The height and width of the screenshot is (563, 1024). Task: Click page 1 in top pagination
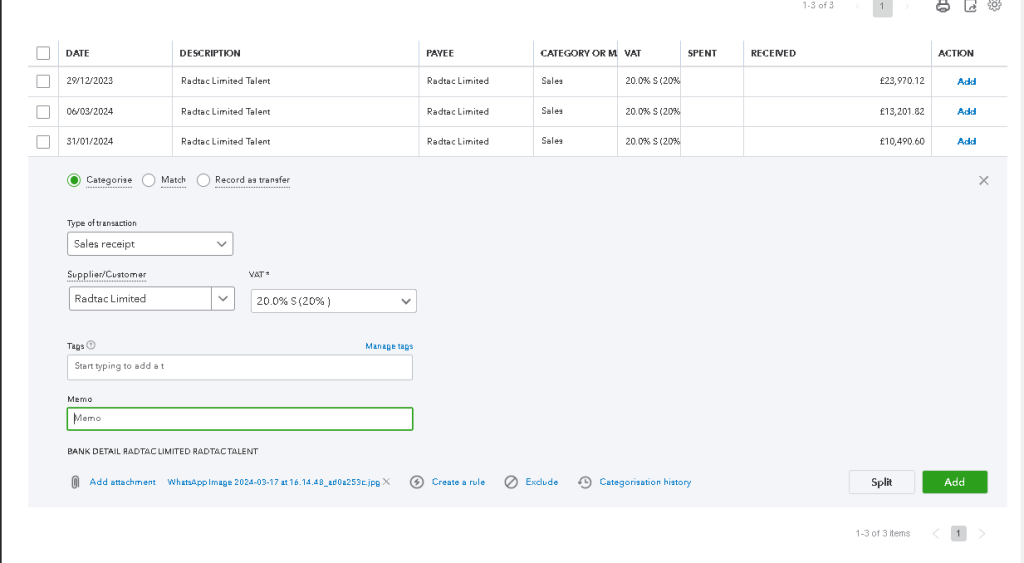882,7
